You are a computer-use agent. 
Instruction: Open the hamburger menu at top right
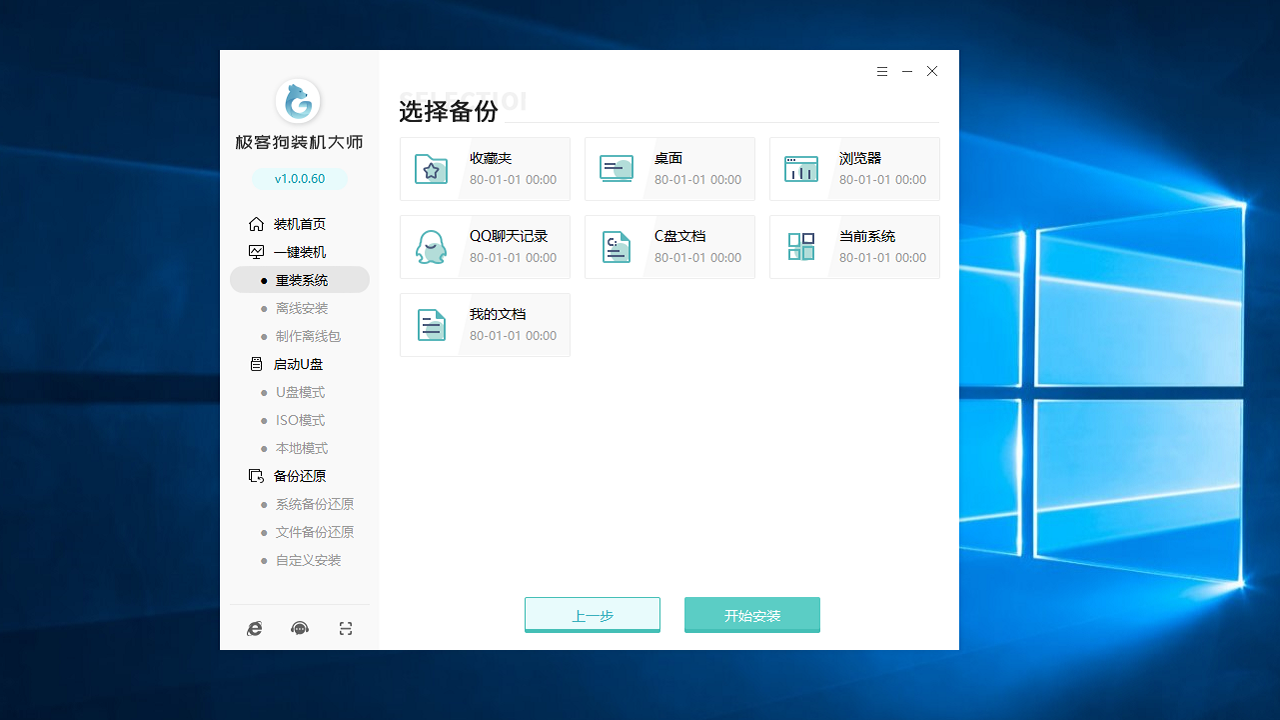pos(882,71)
